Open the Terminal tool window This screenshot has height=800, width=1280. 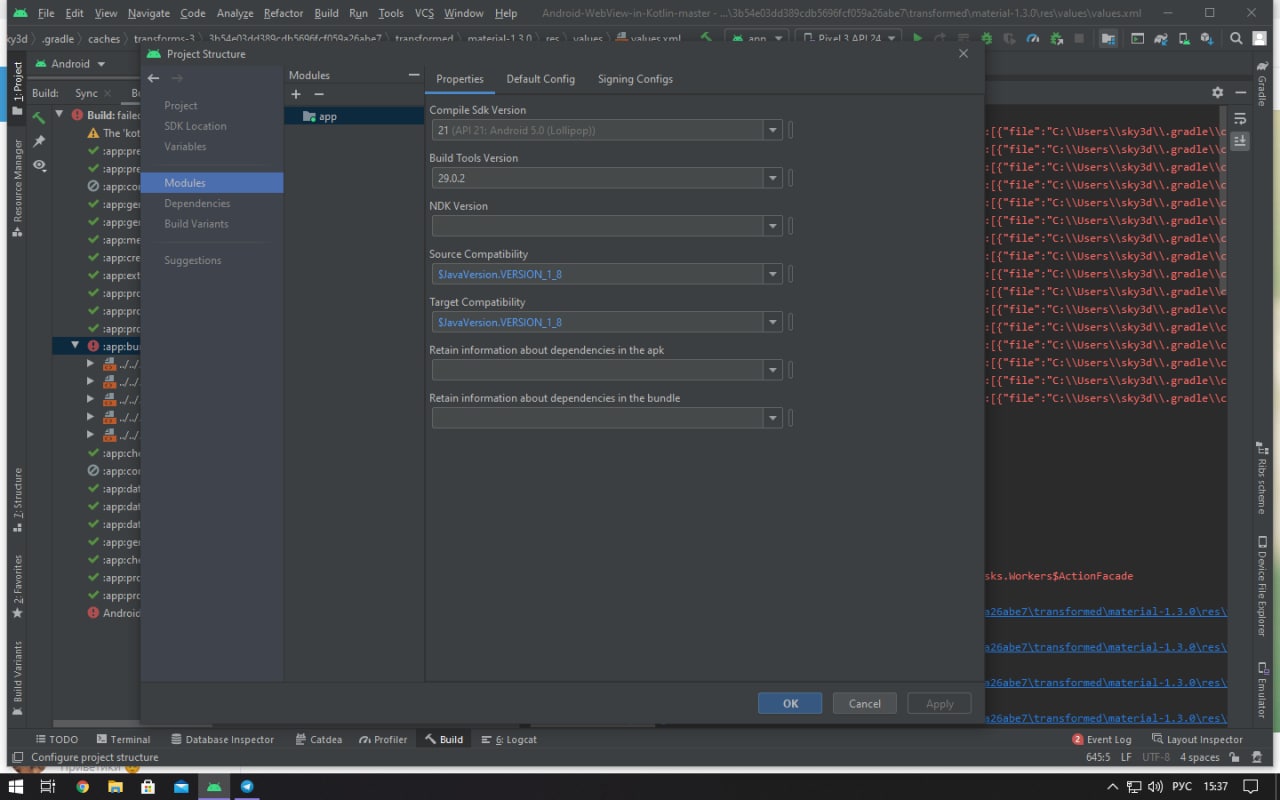click(123, 739)
